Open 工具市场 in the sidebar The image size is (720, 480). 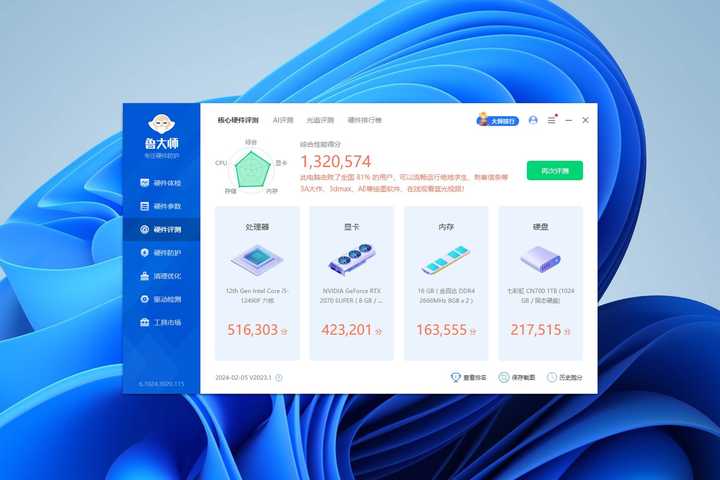click(161, 322)
